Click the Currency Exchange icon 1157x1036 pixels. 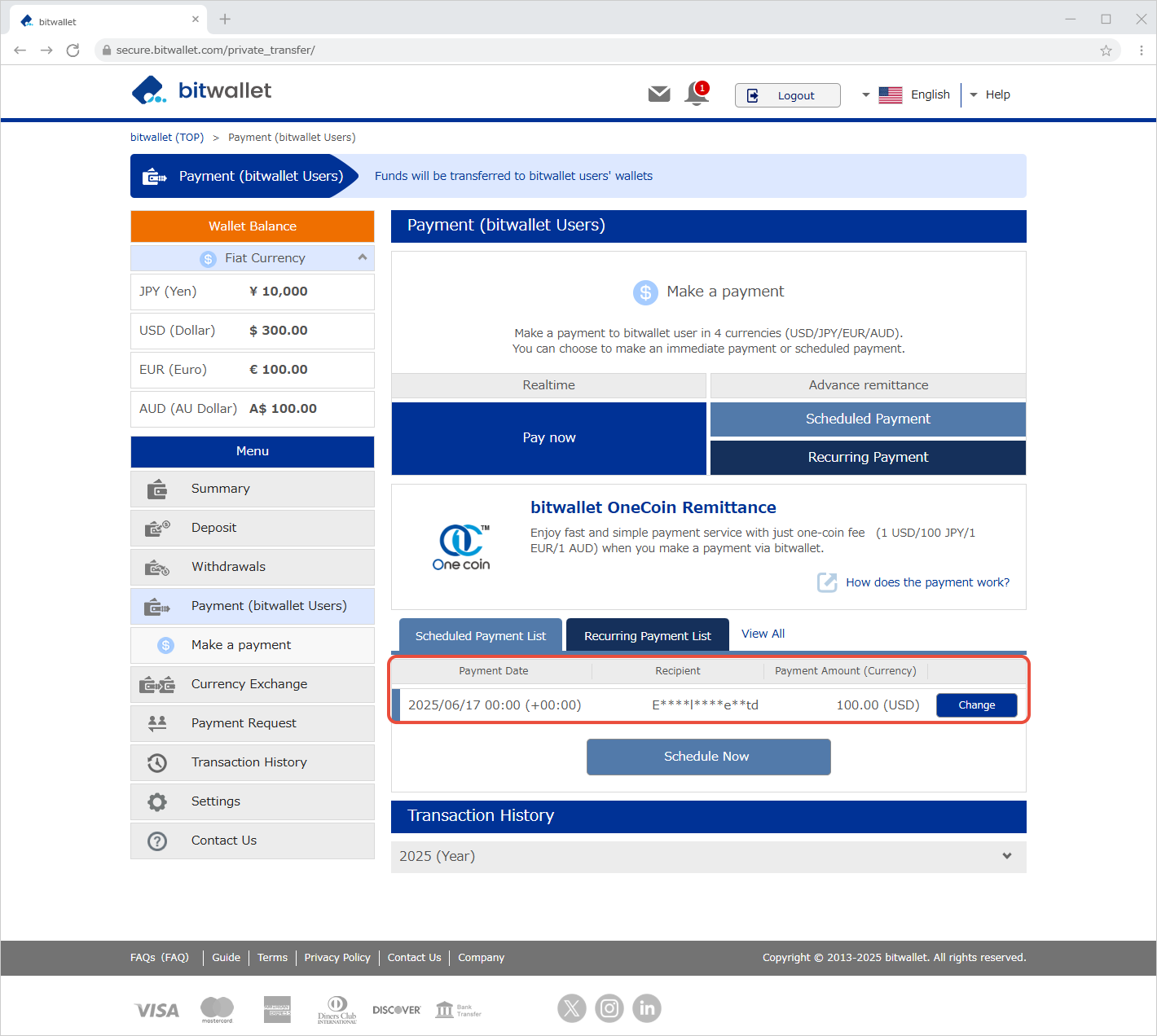pyautogui.click(x=157, y=684)
